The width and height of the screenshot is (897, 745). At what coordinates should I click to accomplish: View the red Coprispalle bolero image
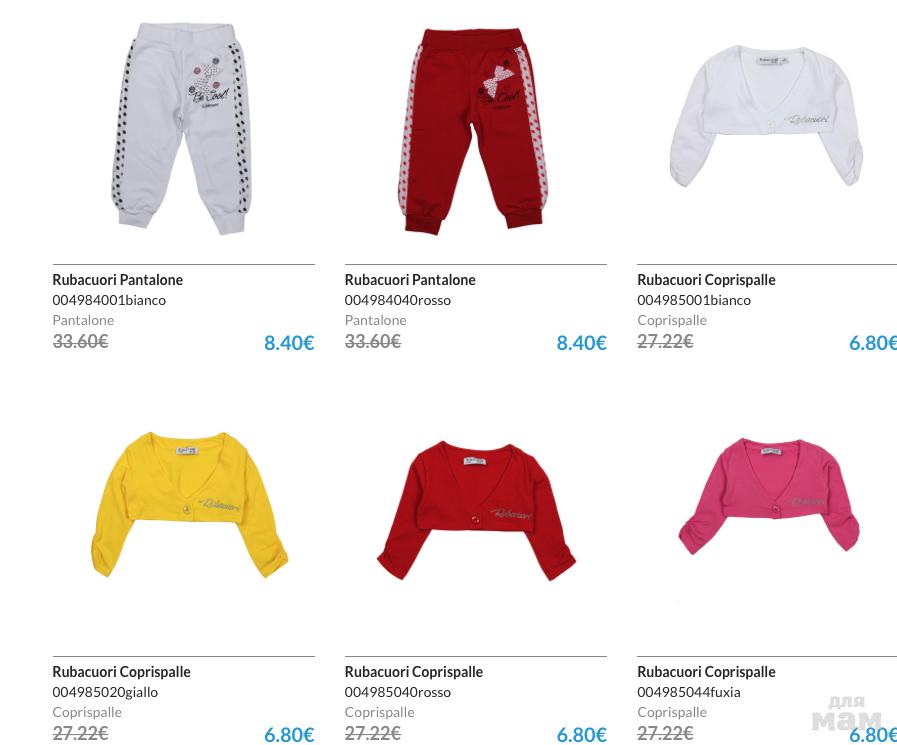click(x=476, y=511)
